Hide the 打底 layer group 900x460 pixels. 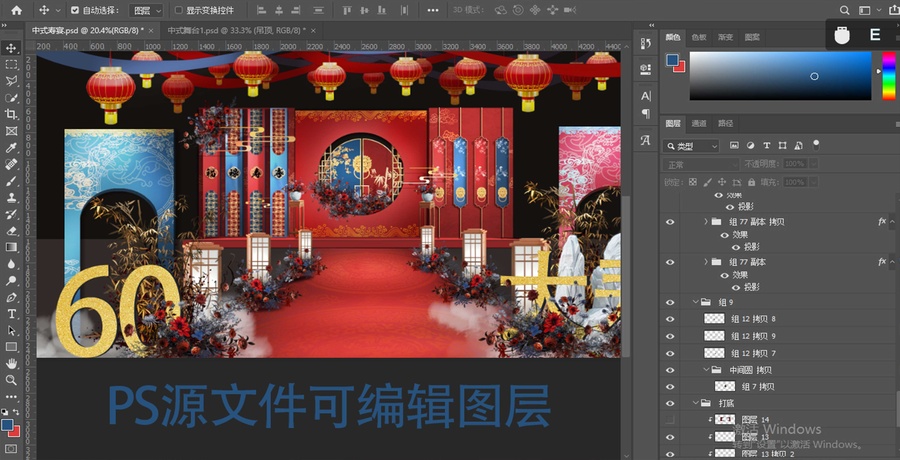click(669, 403)
